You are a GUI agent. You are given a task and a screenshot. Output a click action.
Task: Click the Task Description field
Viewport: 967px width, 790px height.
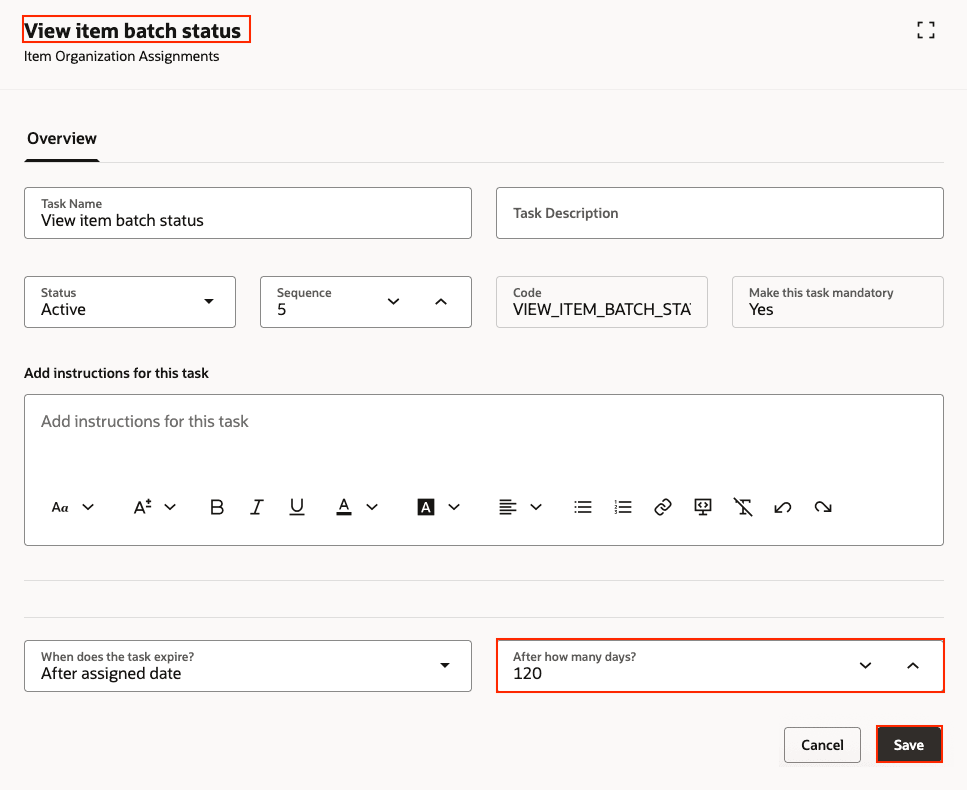tap(720, 213)
